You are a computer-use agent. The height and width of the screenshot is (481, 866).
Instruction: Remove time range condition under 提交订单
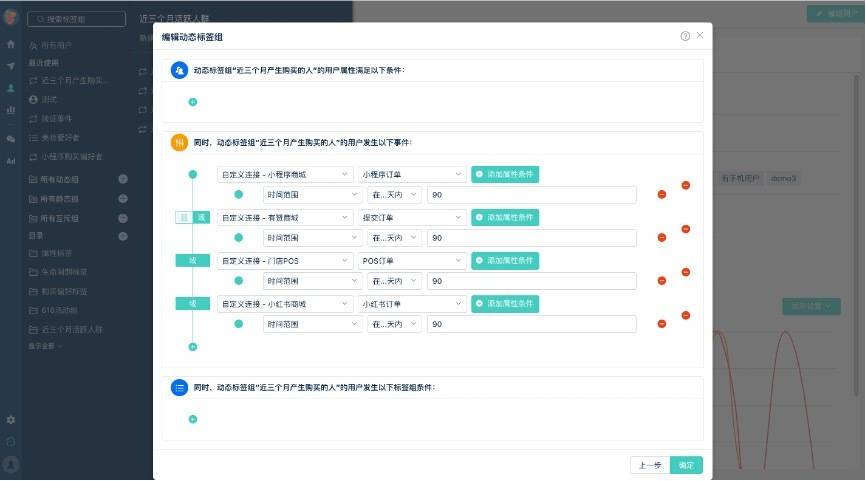[x=662, y=237]
